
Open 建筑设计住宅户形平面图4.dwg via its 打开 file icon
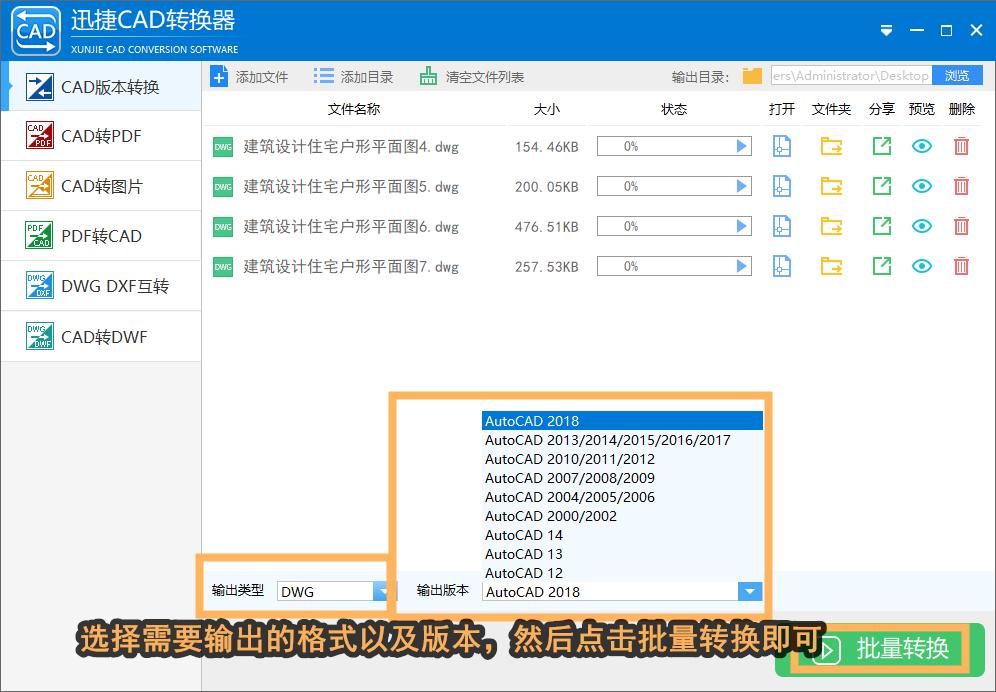tap(781, 146)
